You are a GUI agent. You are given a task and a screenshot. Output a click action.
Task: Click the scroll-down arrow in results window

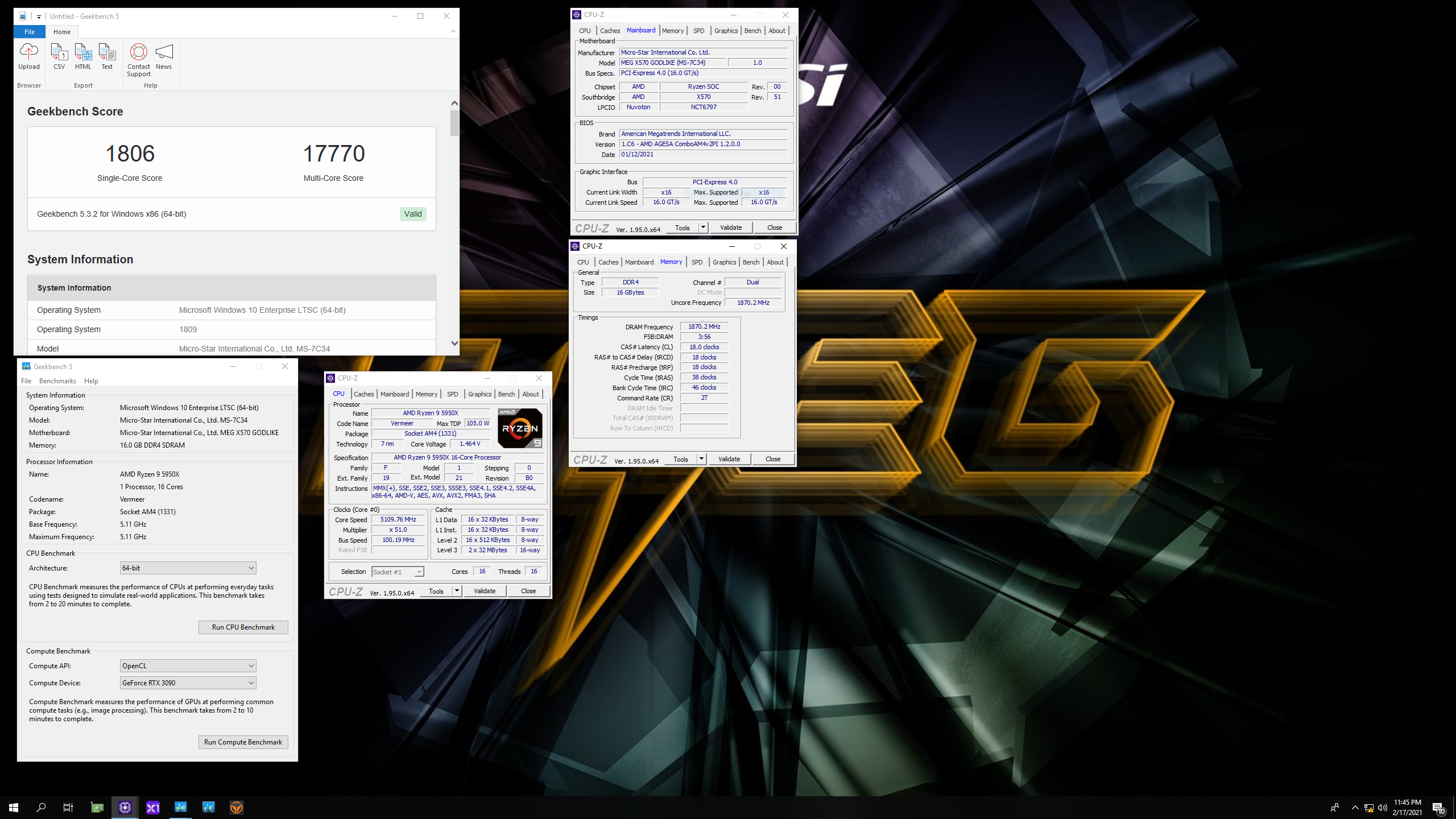(454, 343)
